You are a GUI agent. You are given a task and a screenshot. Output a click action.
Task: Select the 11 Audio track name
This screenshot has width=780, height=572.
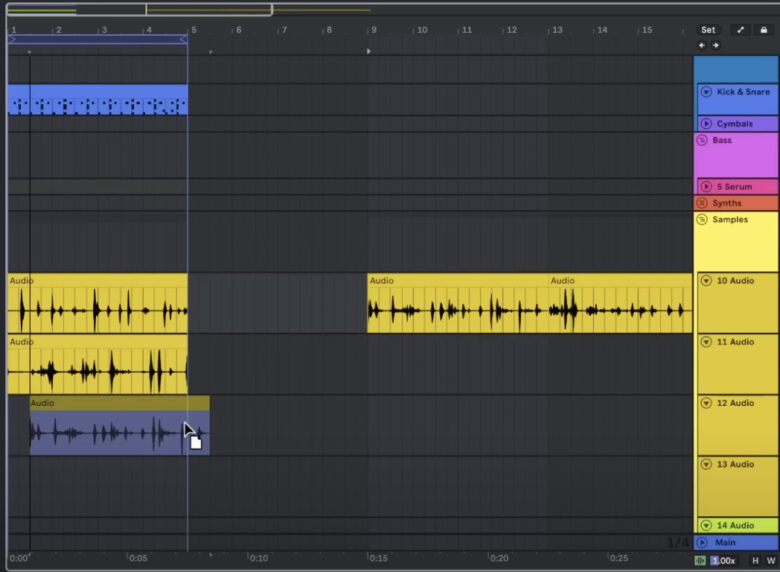(735, 342)
